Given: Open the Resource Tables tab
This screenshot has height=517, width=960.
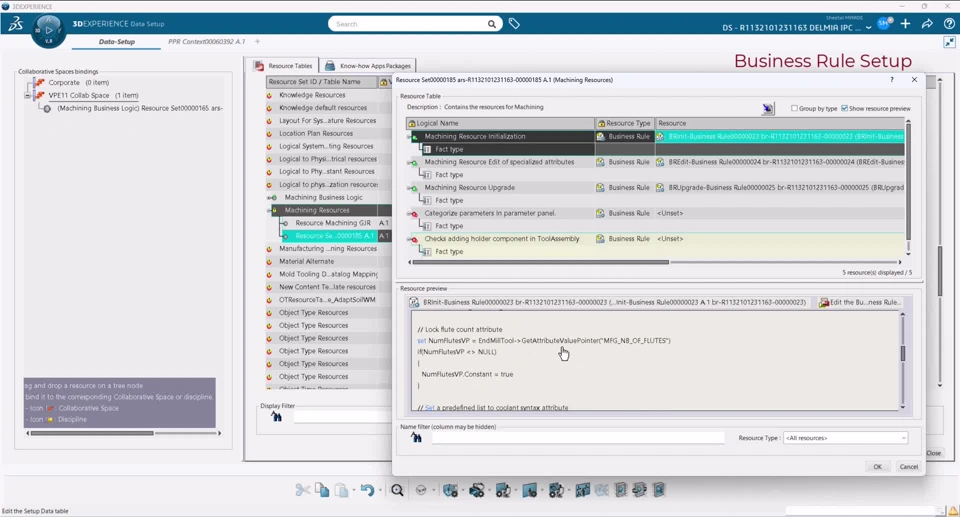Looking at the screenshot, I should 283,66.
